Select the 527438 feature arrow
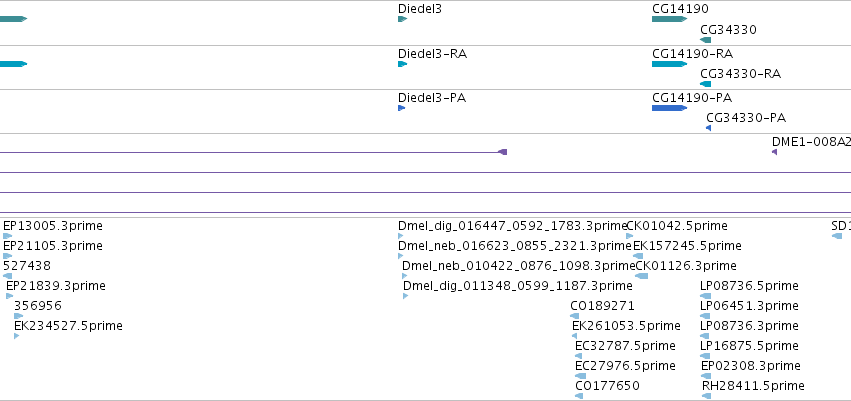Screen dimensions: 851x401 pyautogui.click(x=7, y=276)
